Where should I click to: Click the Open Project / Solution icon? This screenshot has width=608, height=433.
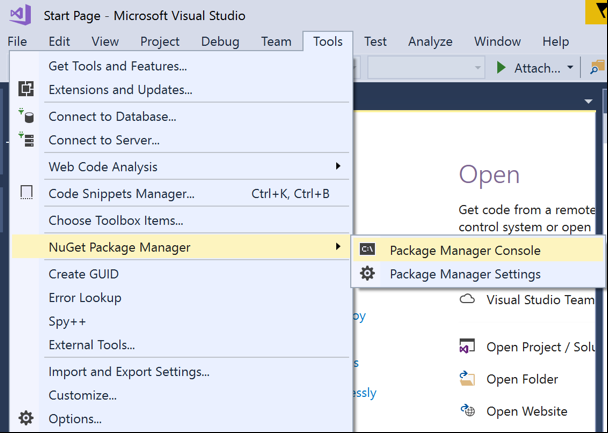pos(467,346)
